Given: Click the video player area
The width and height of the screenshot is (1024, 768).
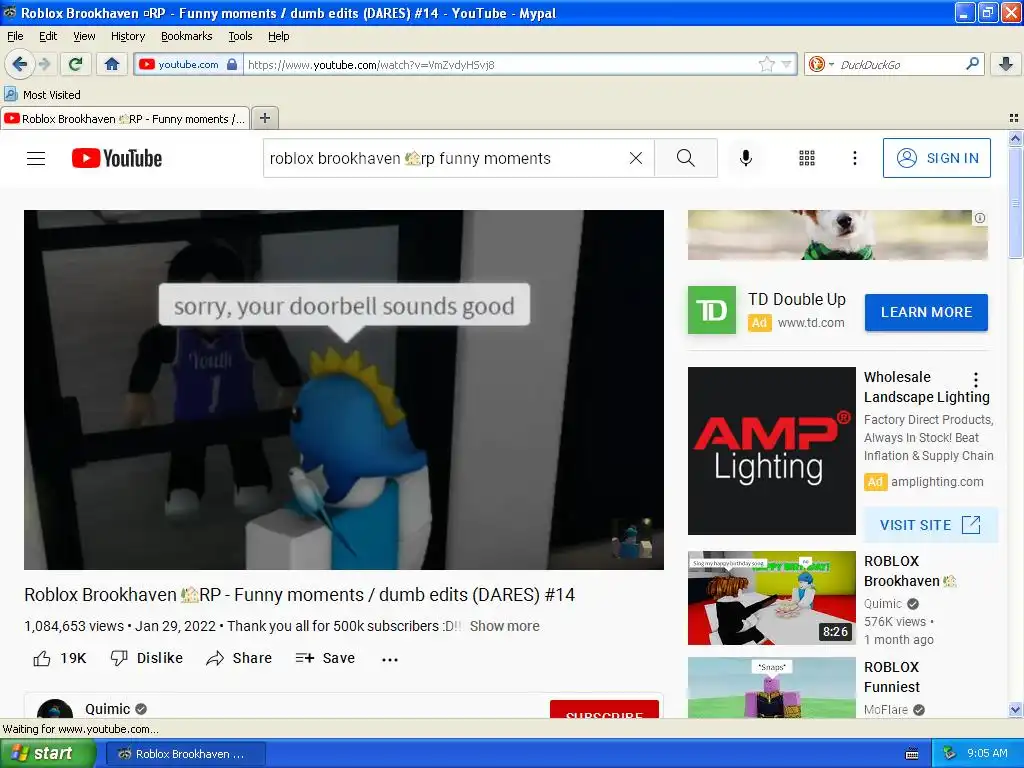Looking at the screenshot, I should pos(344,390).
